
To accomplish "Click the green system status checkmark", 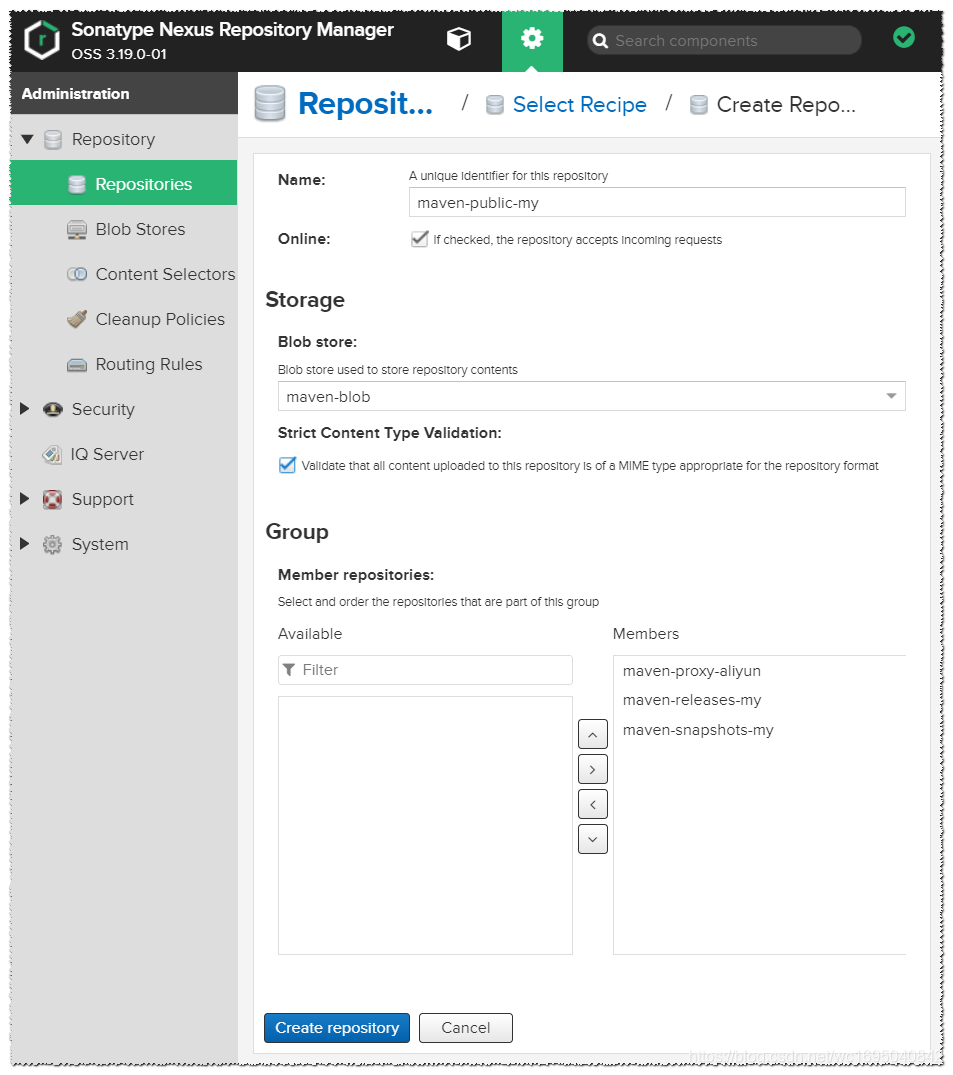I will [904, 37].
